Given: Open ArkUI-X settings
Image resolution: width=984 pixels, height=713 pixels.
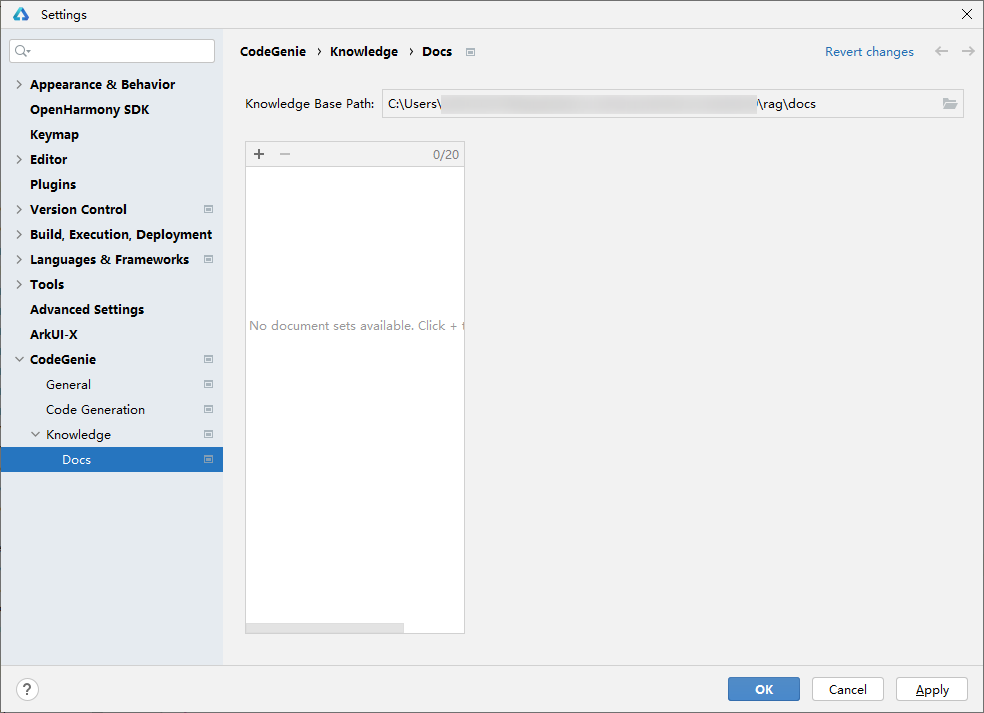Looking at the screenshot, I should [54, 335].
